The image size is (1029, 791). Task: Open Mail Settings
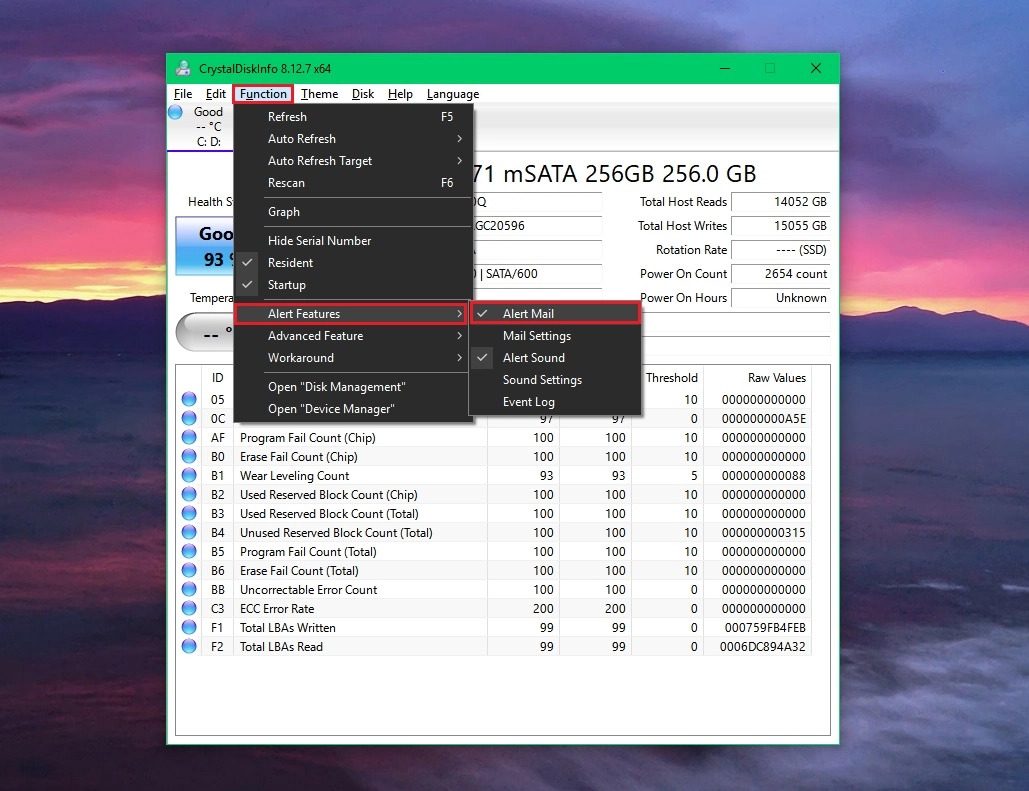555,336
